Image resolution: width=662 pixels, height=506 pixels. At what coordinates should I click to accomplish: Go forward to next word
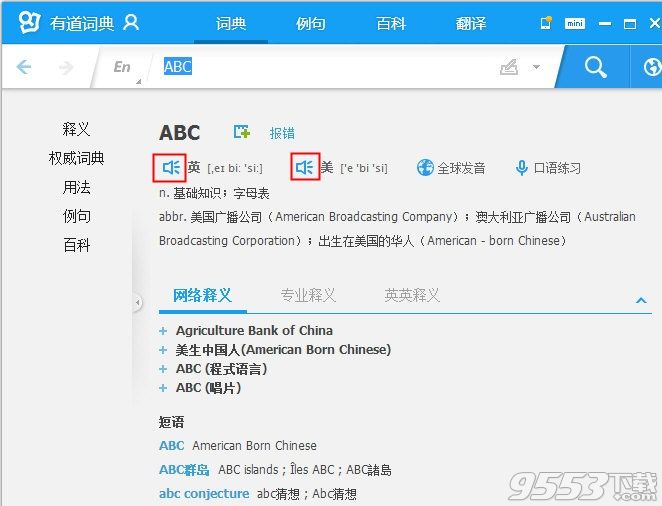pos(65,67)
